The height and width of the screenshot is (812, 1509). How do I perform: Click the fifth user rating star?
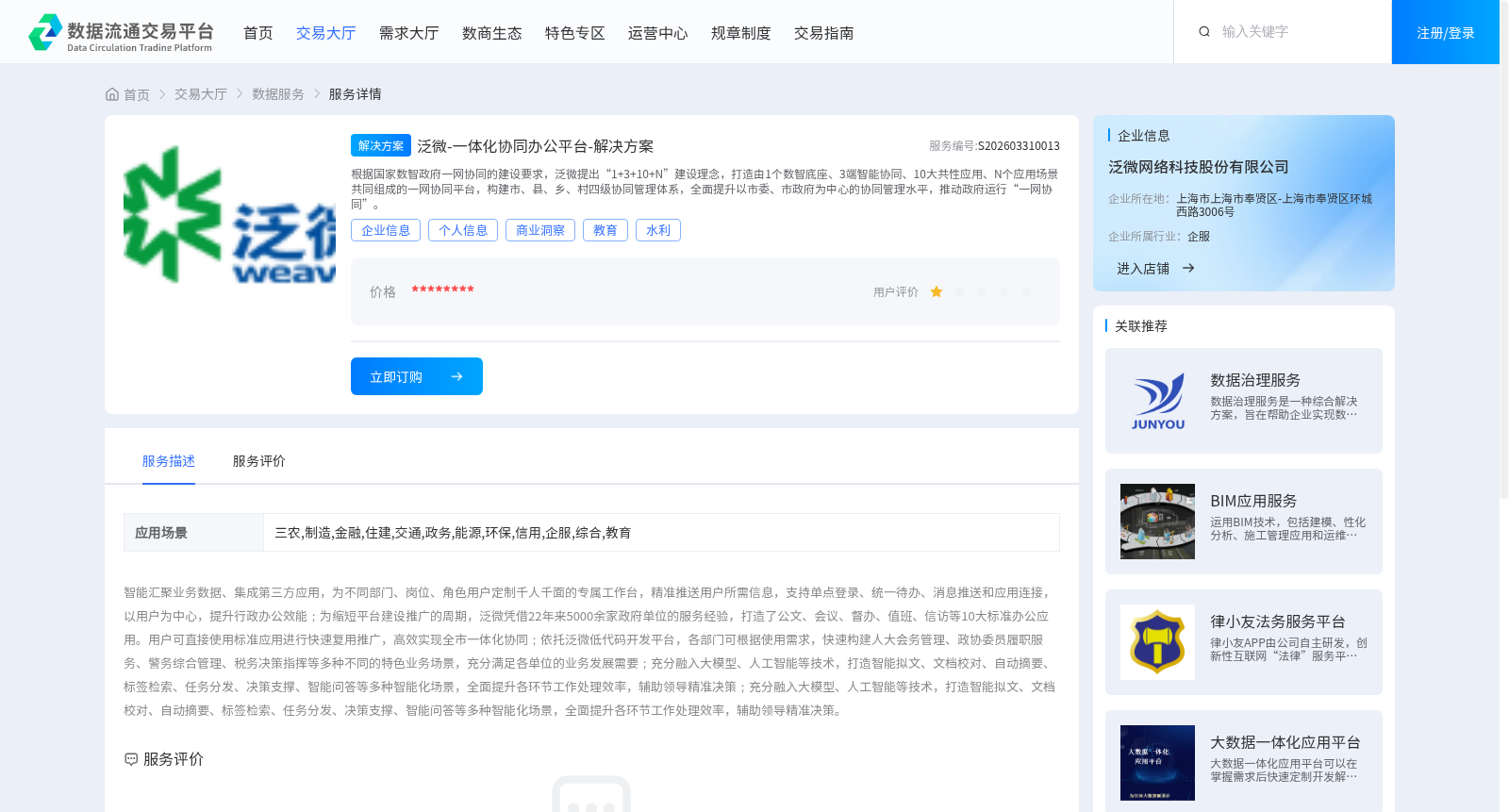click(1027, 292)
